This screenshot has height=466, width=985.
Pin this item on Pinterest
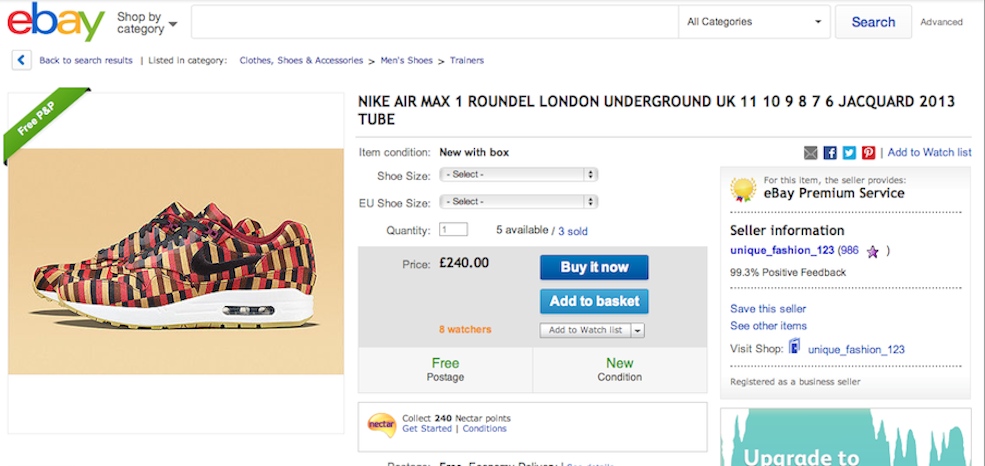868,153
